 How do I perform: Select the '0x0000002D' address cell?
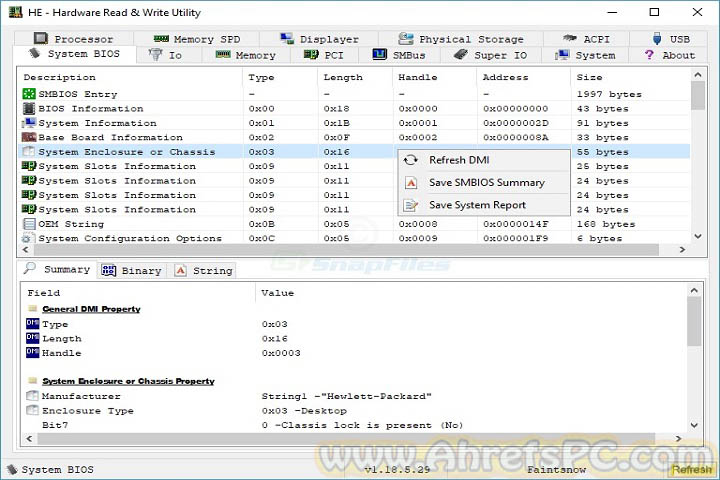point(515,123)
